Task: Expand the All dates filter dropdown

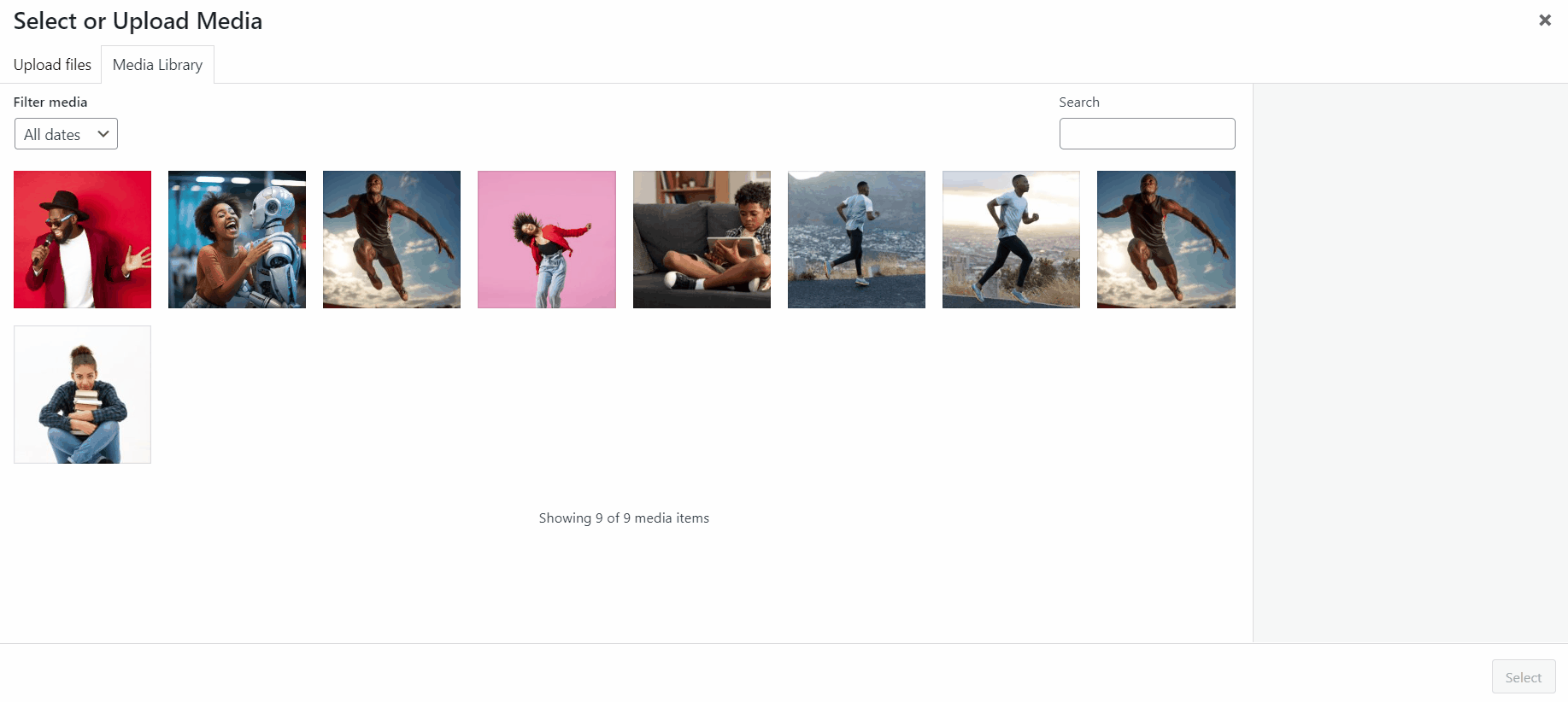Action: tap(66, 134)
